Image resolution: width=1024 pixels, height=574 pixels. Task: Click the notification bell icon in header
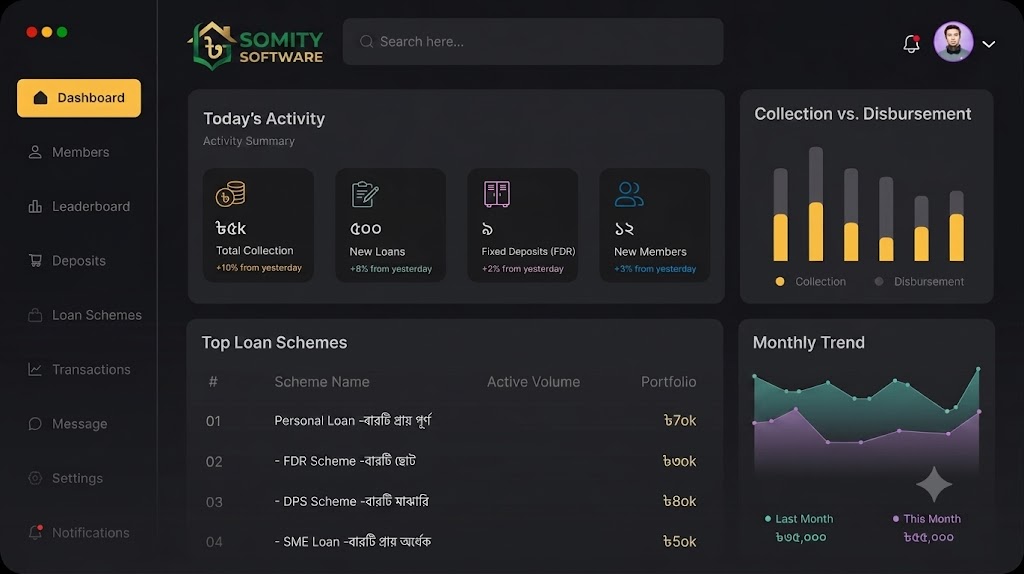click(x=912, y=43)
